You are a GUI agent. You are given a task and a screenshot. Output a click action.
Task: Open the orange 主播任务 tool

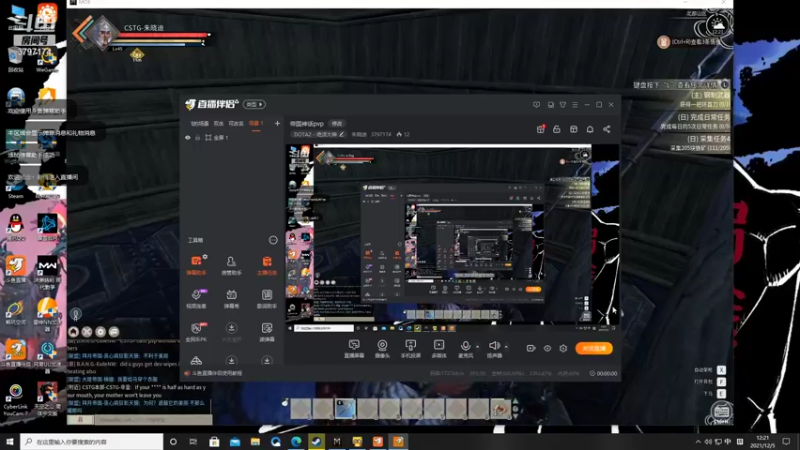266,265
